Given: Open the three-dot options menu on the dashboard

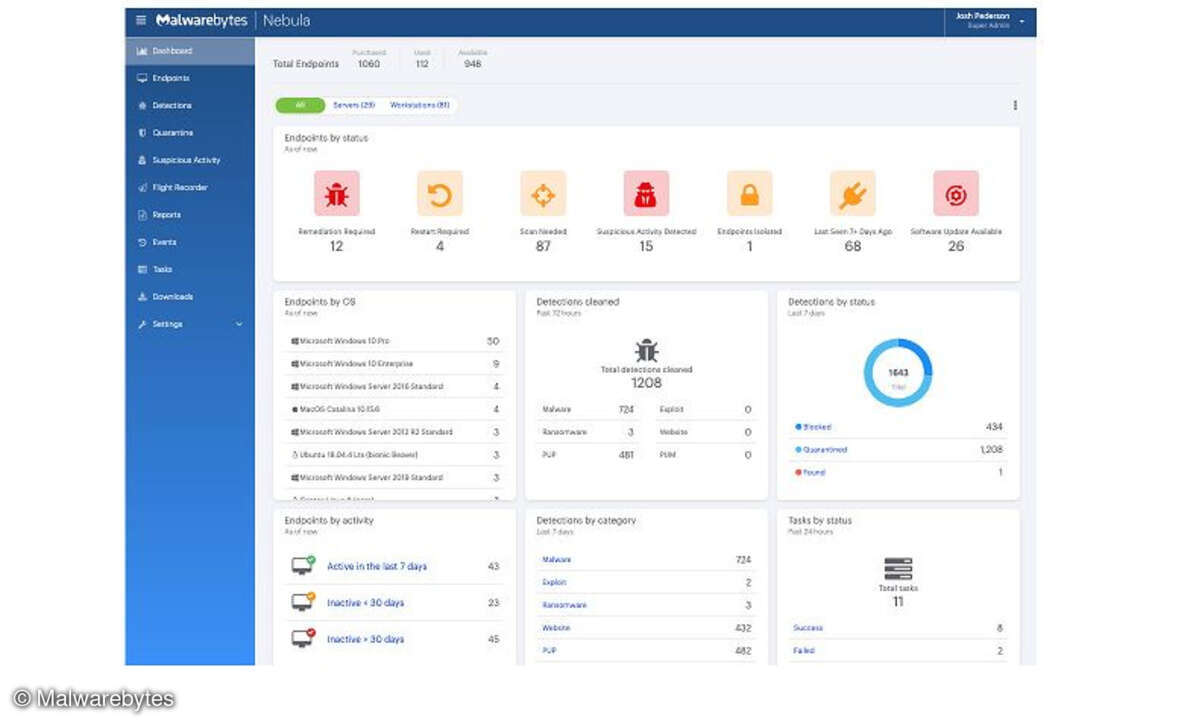Looking at the screenshot, I should tap(1015, 105).
